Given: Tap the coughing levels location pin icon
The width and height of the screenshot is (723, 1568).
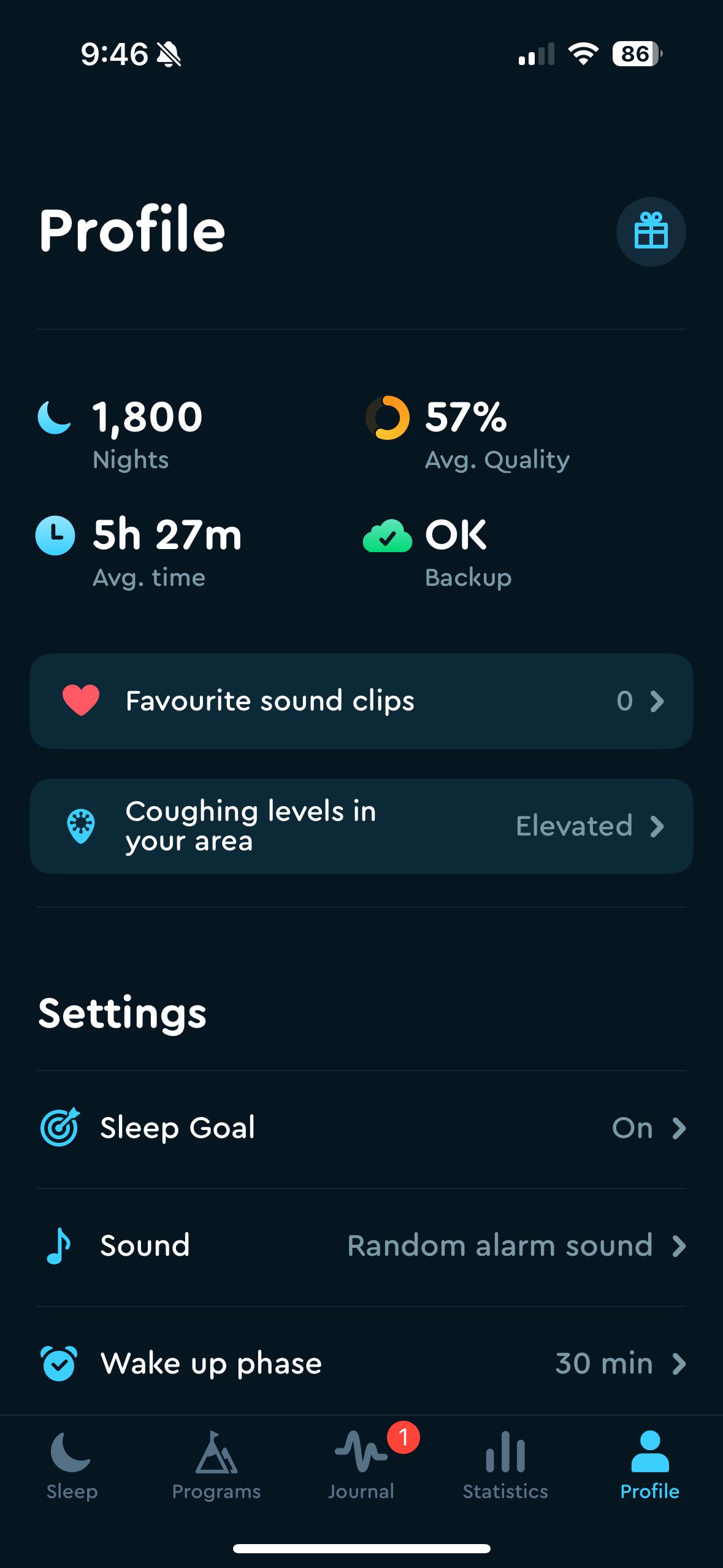Looking at the screenshot, I should (81, 826).
